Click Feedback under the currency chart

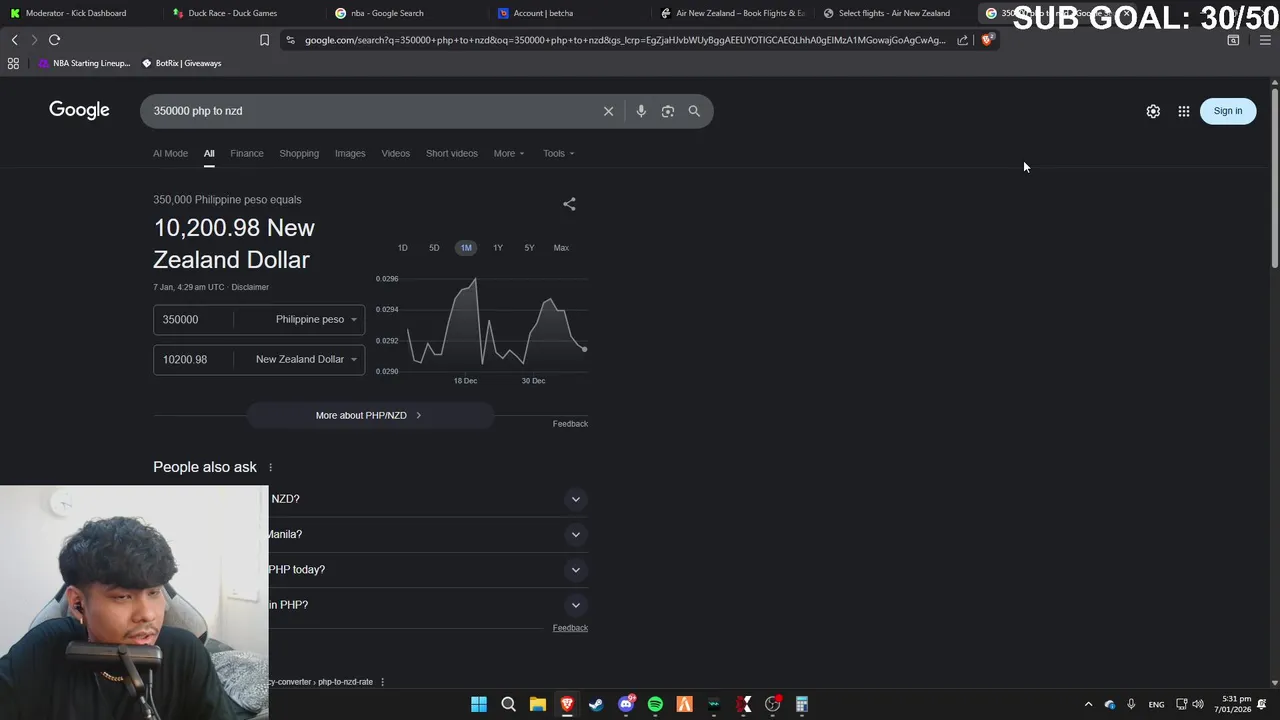point(570,424)
